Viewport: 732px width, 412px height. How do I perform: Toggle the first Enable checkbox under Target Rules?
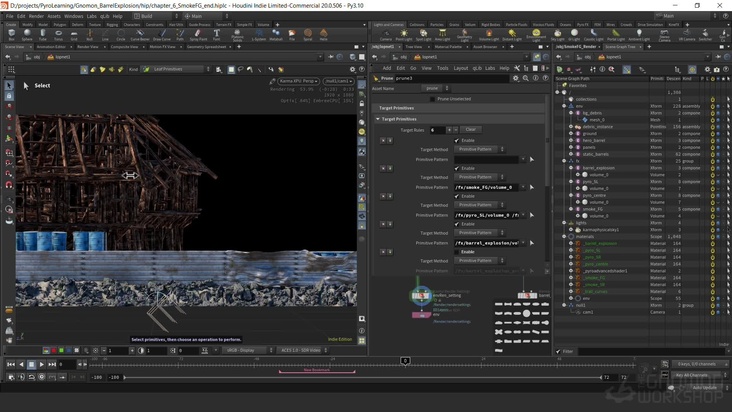tap(457, 141)
